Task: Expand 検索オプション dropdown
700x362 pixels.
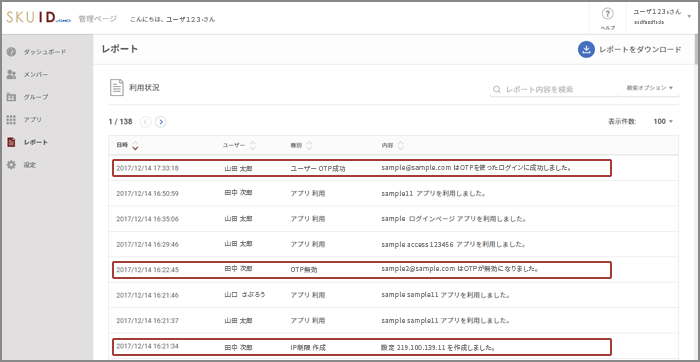Action: (x=650, y=88)
